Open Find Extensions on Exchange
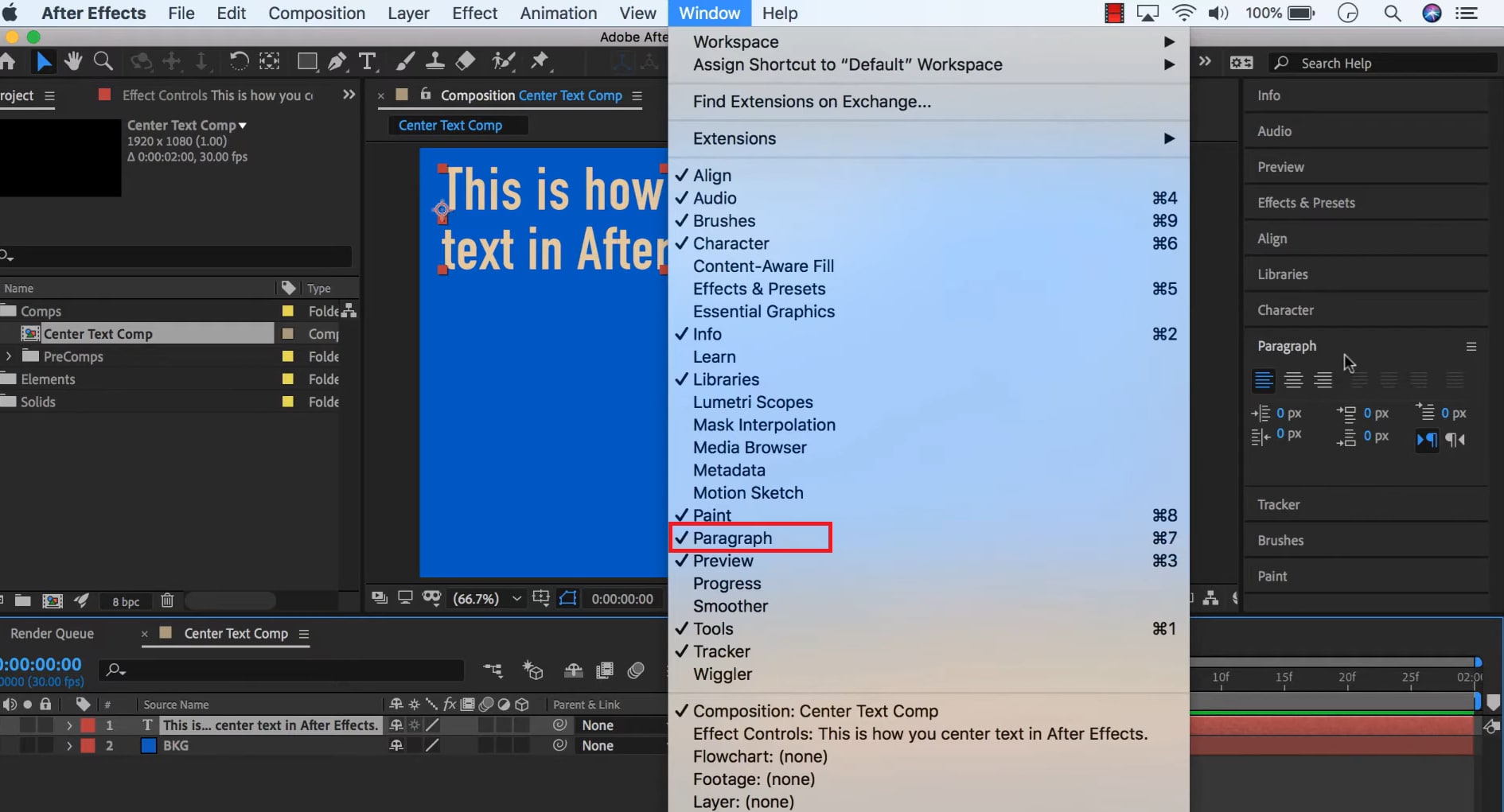Image resolution: width=1504 pixels, height=812 pixels. click(x=809, y=102)
